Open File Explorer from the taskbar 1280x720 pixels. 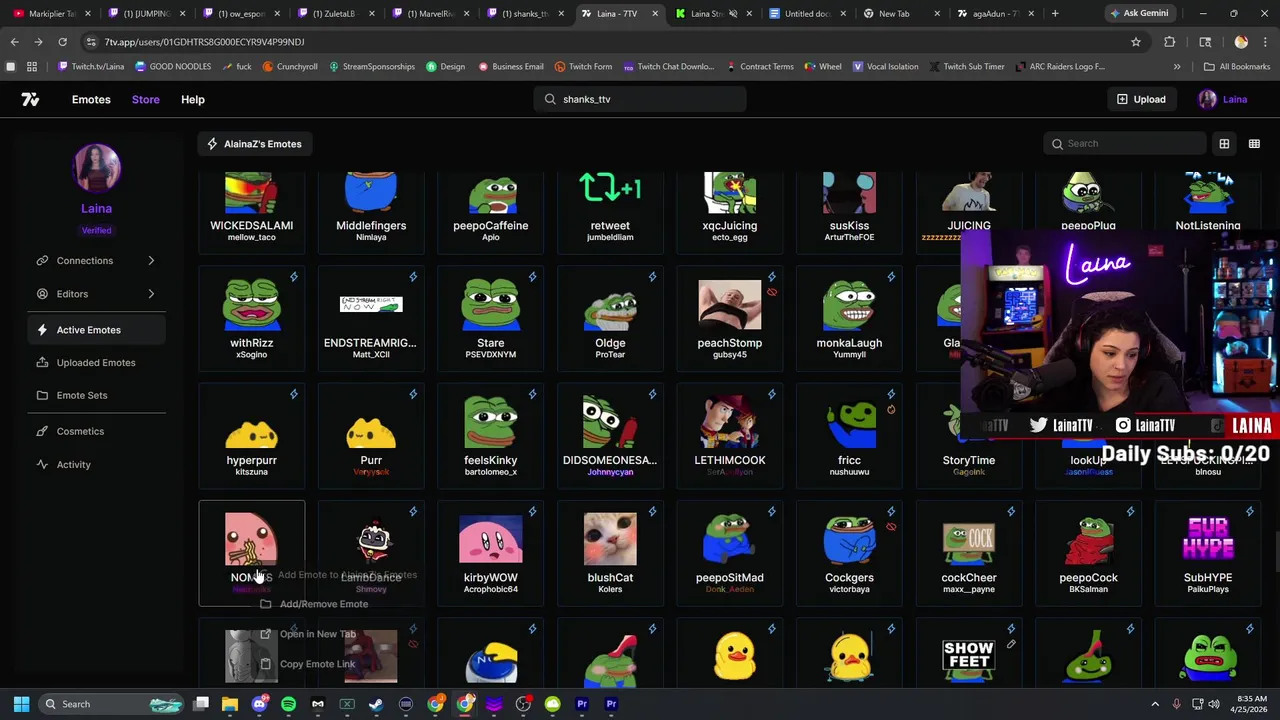coord(230,704)
